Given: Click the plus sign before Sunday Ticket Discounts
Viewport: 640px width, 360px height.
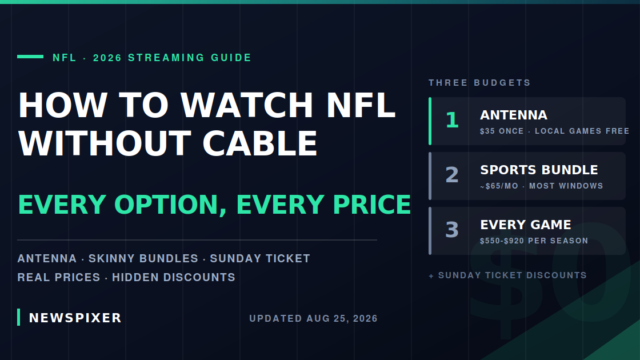Looking at the screenshot, I should point(431,276).
